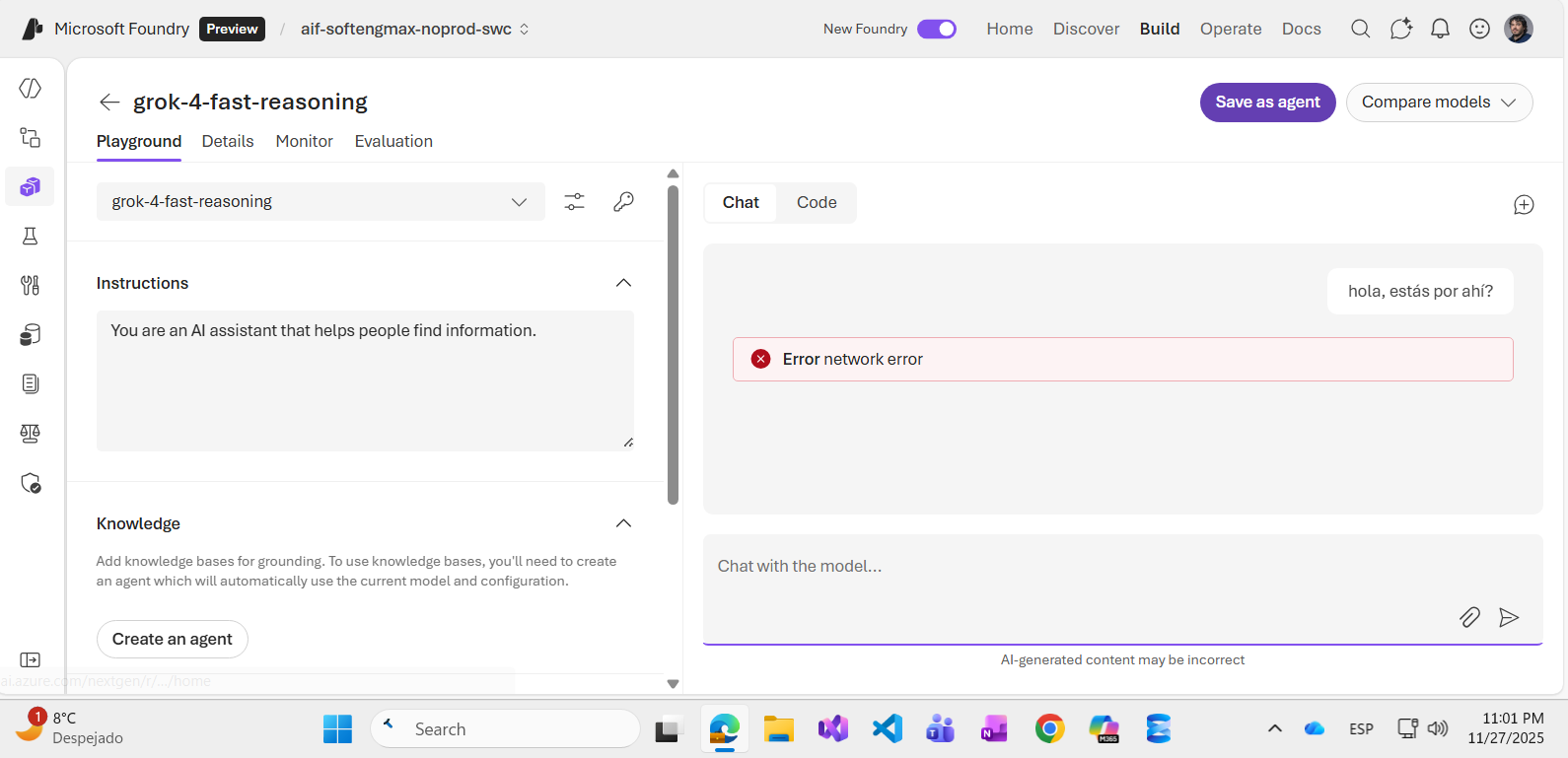The width and height of the screenshot is (1568, 758).
Task: Click the Windows taskbar Search box
Action: tap(505, 728)
